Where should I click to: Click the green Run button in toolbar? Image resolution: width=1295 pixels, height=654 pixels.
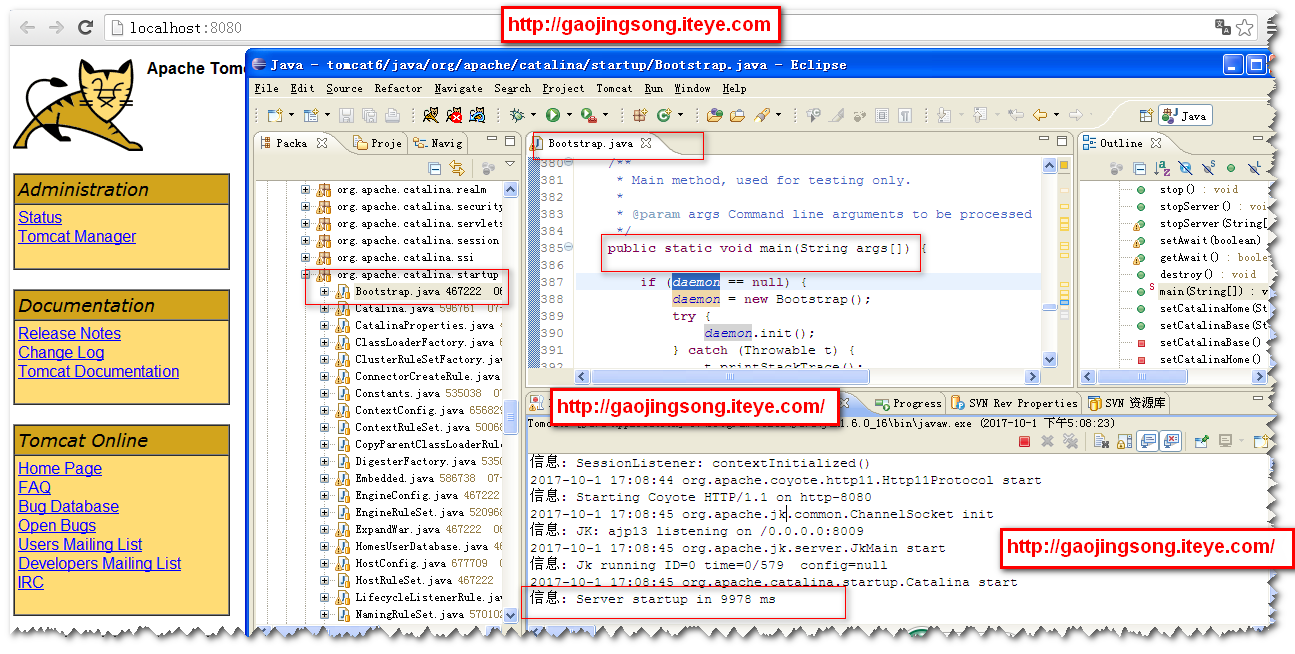pyautogui.click(x=552, y=116)
